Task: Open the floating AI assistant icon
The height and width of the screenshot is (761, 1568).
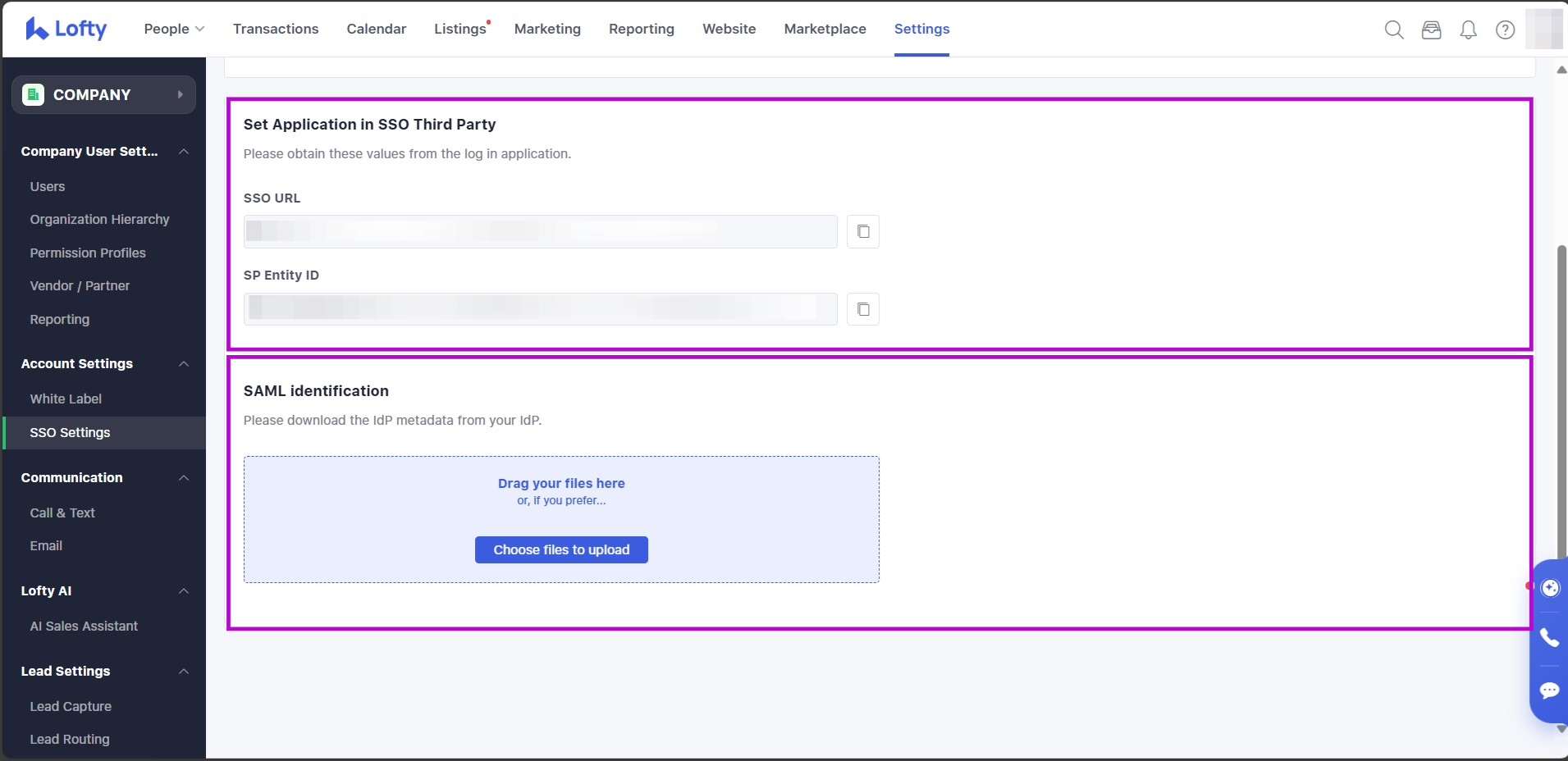Action: point(1549,588)
